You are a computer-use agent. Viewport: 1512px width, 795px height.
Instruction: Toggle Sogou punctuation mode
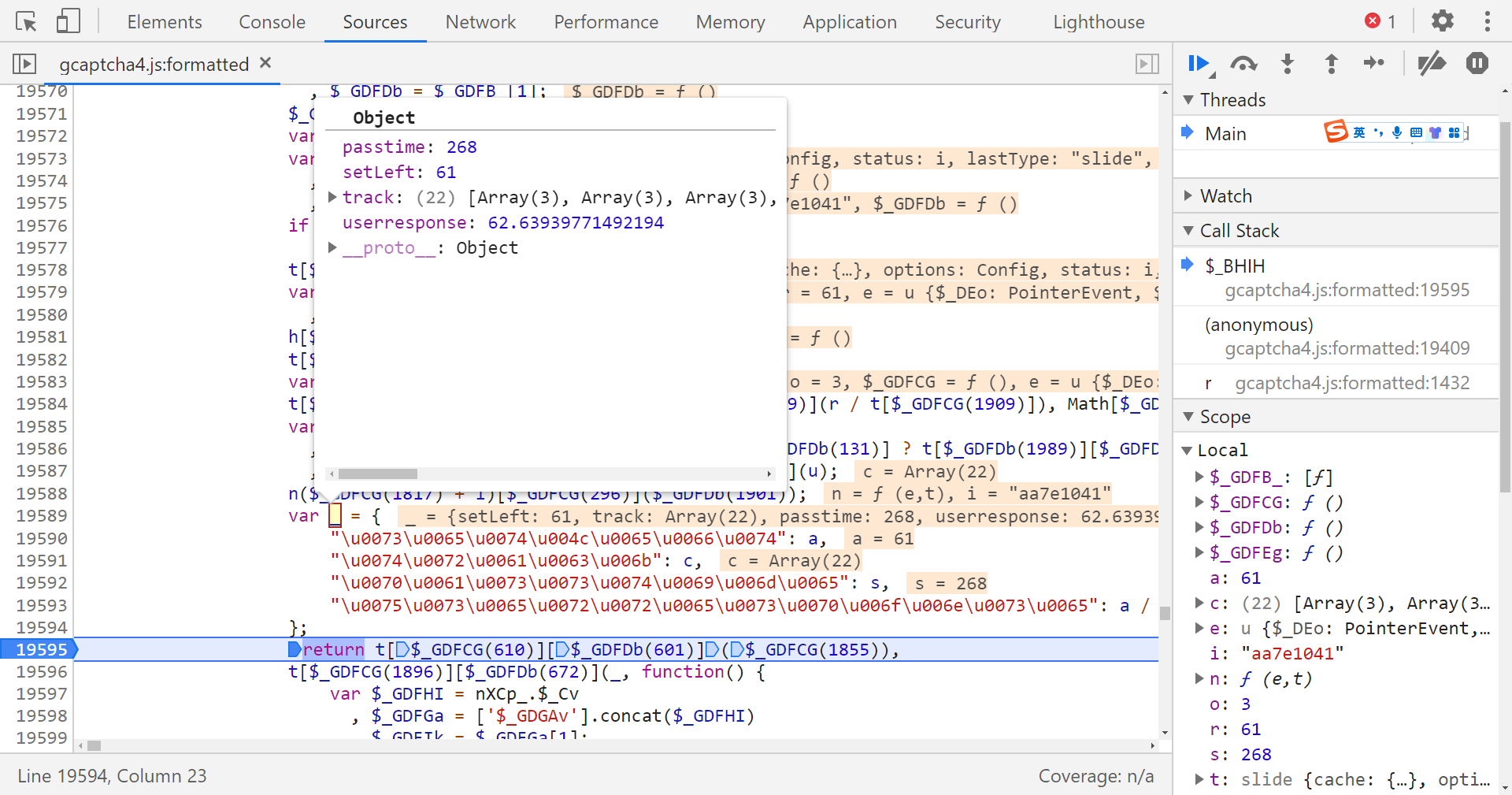(x=1378, y=132)
